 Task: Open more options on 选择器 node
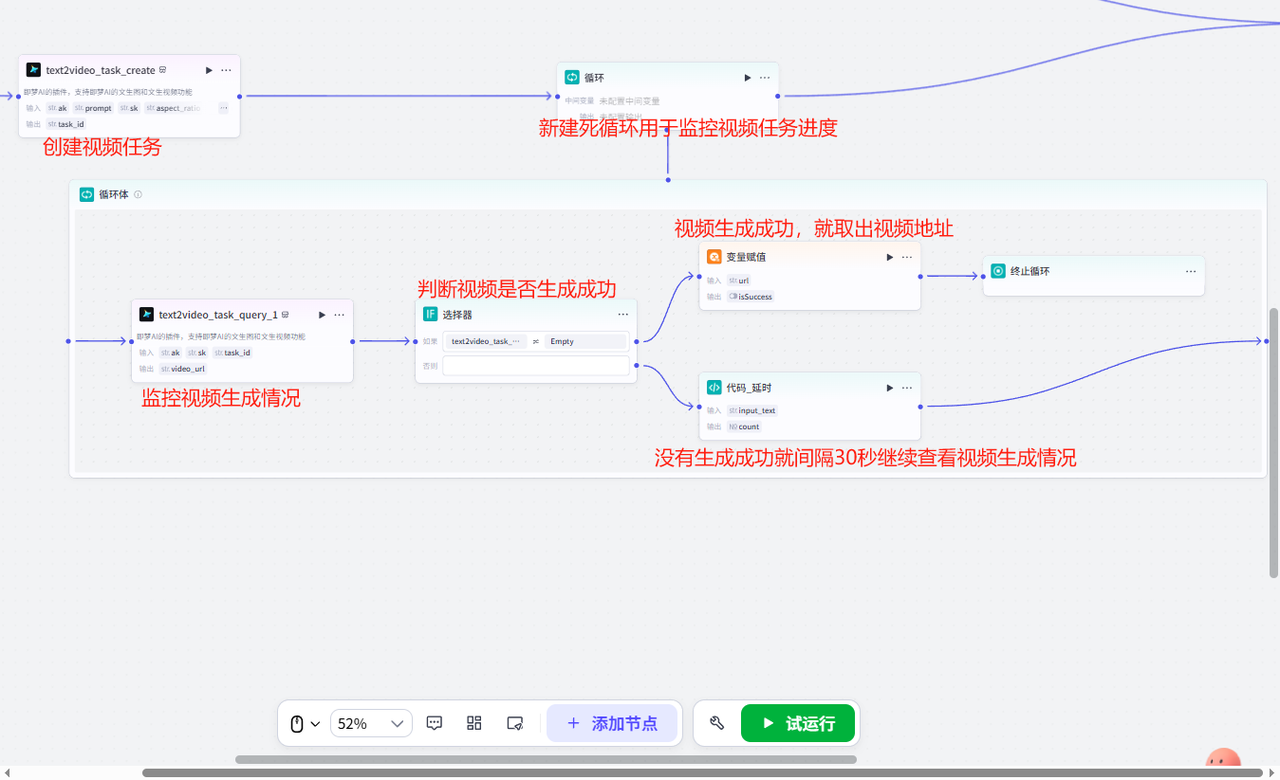tap(623, 314)
